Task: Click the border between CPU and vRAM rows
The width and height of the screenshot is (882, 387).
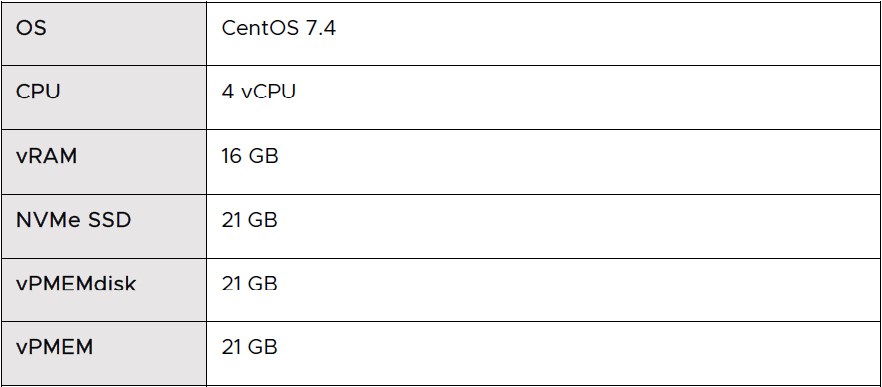Action: (x=441, y=129)
